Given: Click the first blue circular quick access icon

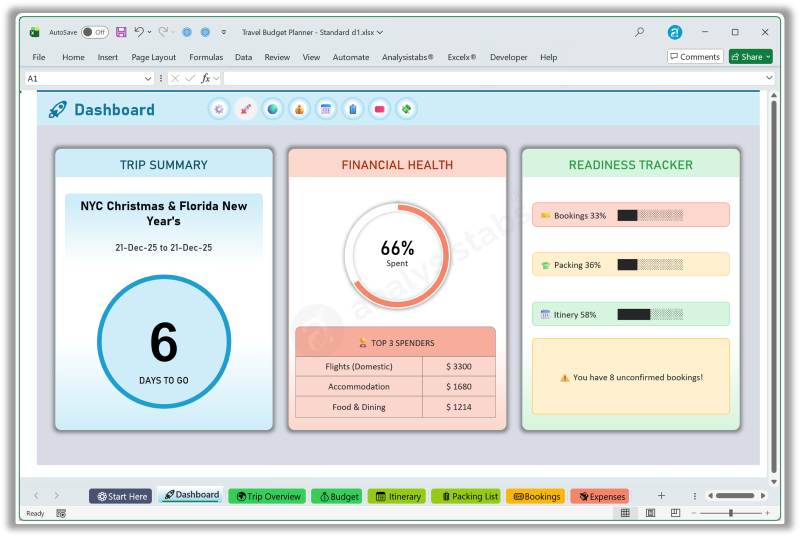Looking at the screenshot, I should [x=187, y=32].
